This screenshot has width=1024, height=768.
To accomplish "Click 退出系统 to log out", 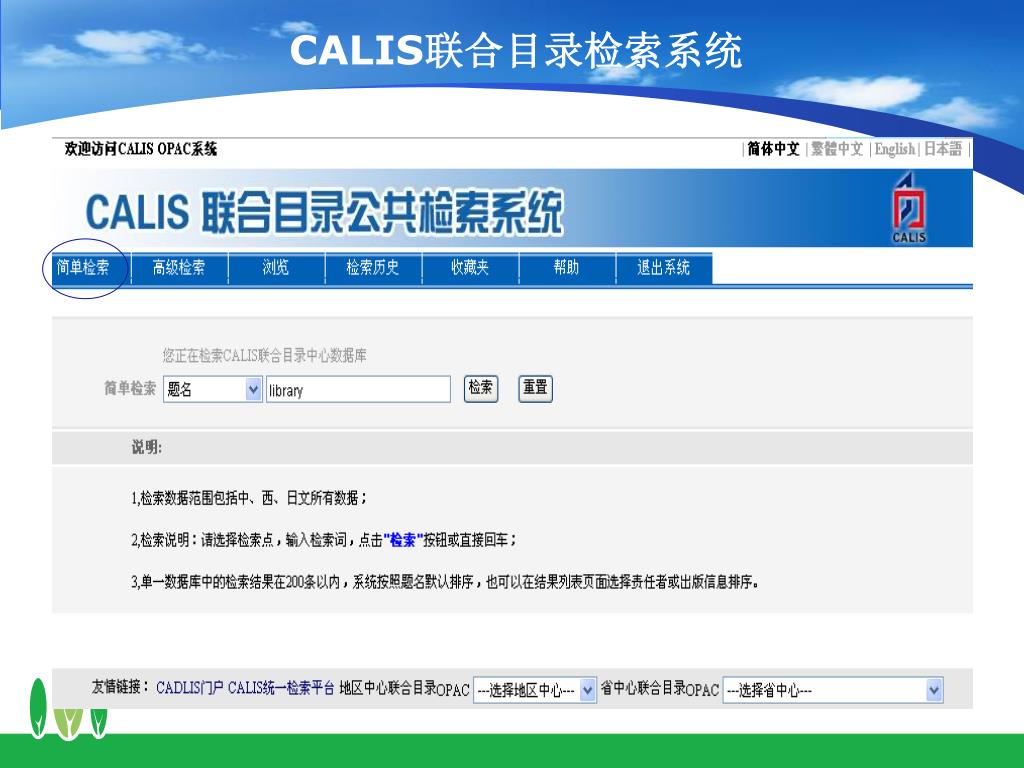I will (664, 268).
